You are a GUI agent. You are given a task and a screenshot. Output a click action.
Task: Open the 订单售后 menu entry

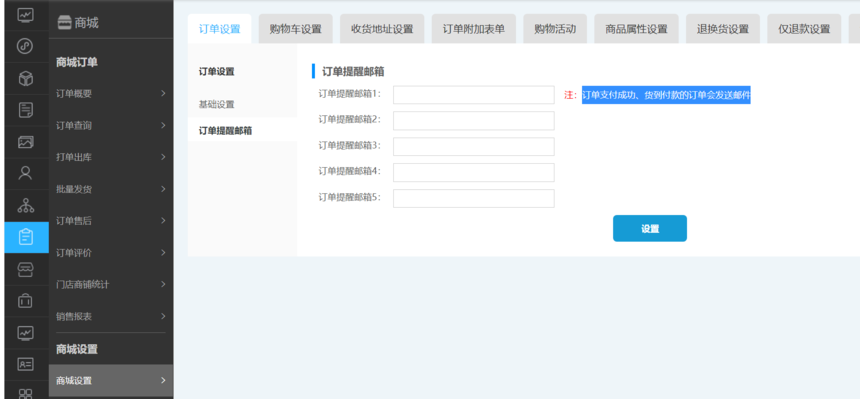pos(111,221)
